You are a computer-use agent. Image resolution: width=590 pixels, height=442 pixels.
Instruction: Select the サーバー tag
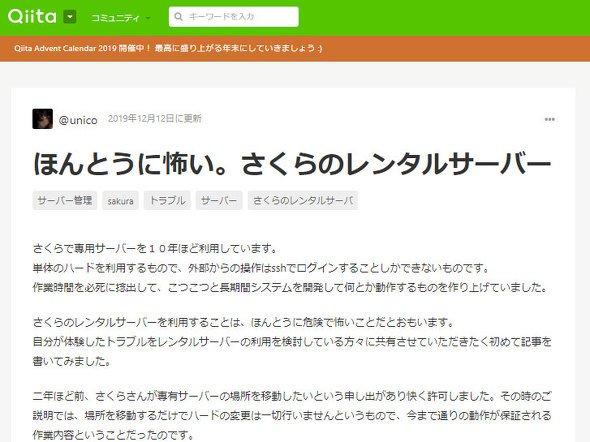[x=219, y=200]
